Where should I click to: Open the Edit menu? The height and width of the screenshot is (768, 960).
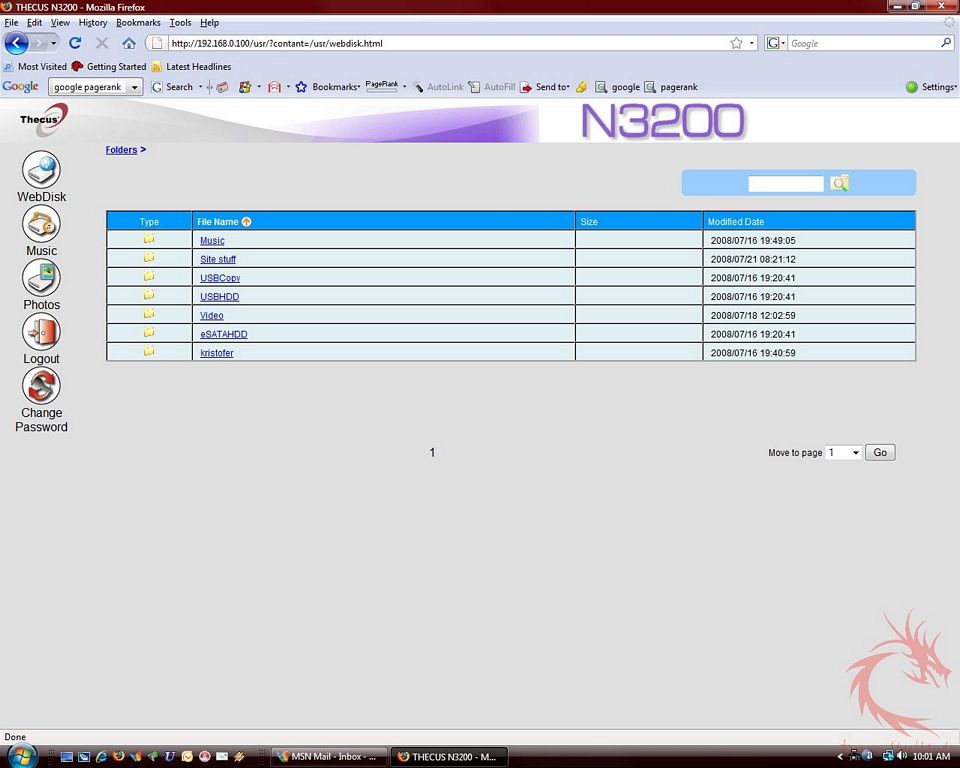34,23
